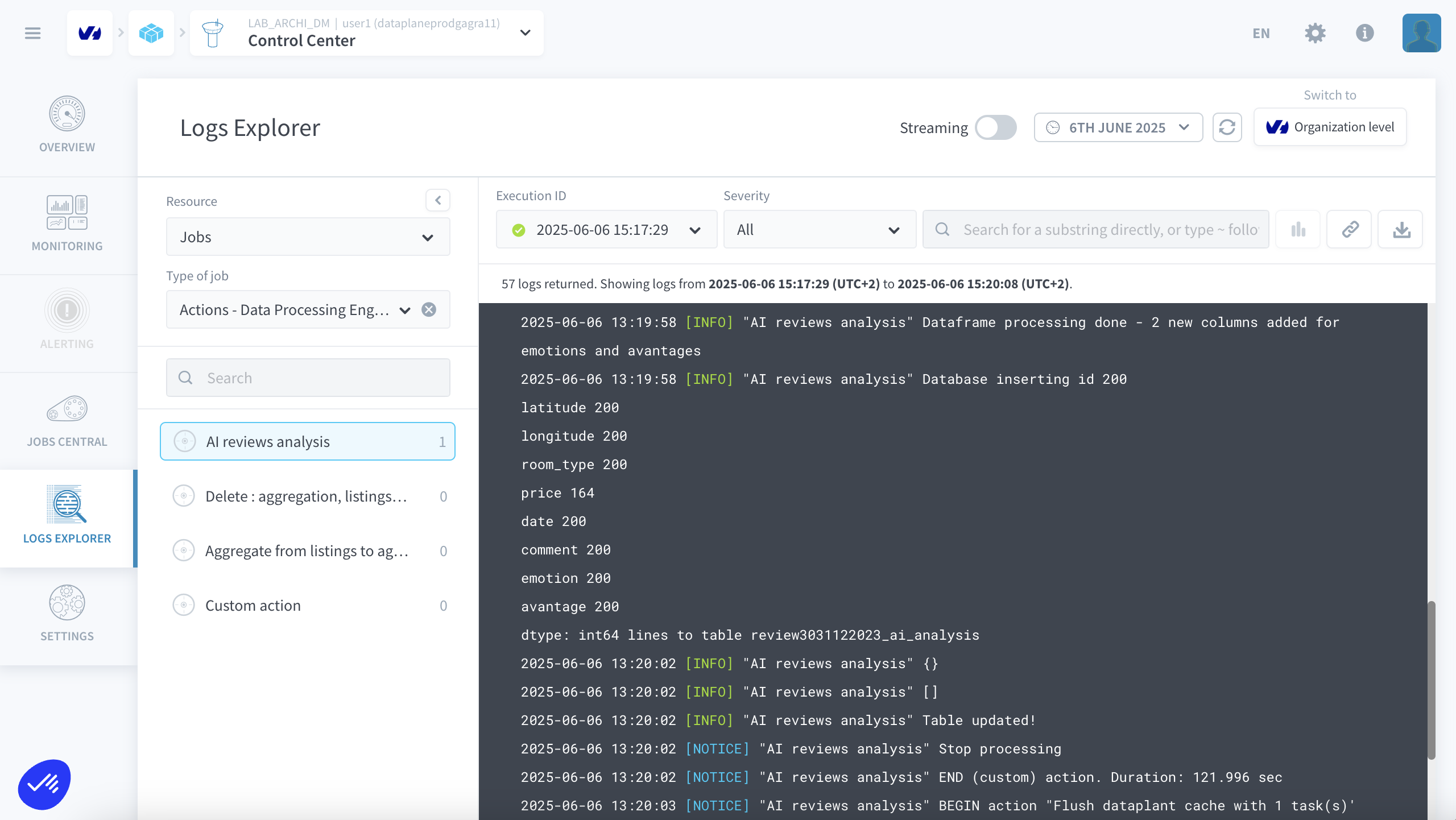Open the hamburger menu icon
This screenshot has width=1456, height=820.
pyautogui.click(x=33, y=33)
